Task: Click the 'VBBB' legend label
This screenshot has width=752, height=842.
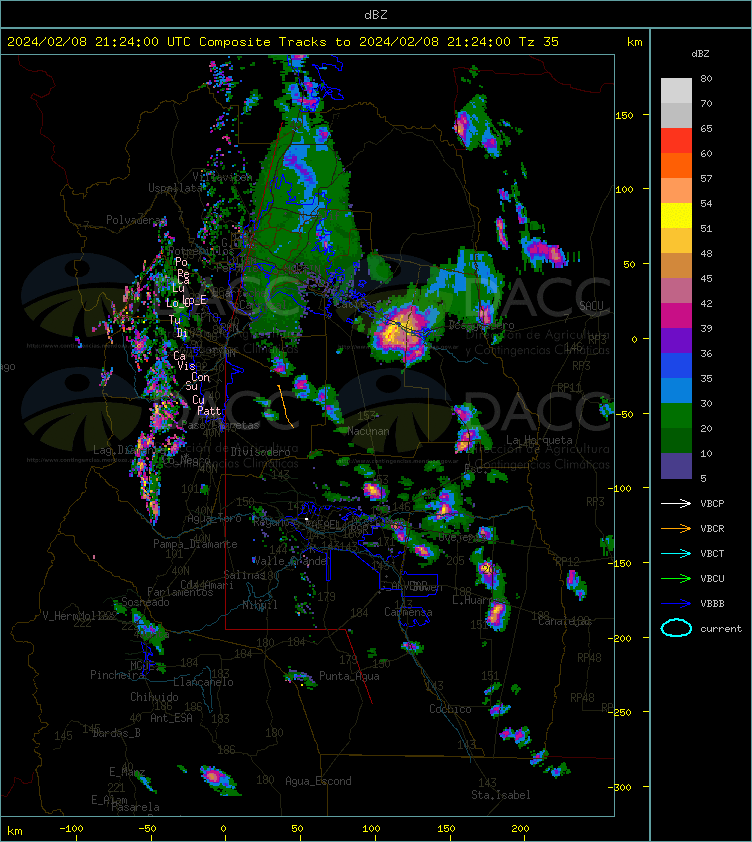Action: point(712,604)
